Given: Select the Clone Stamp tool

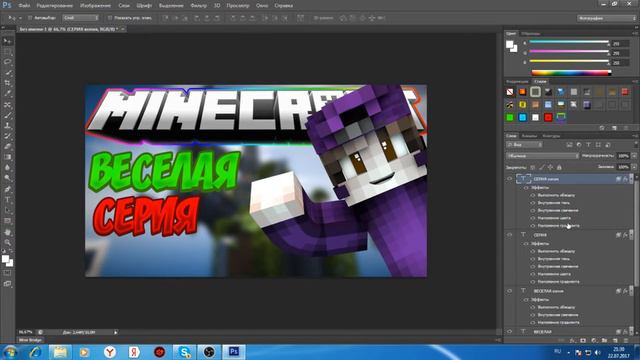Looking at the screenshot, I should pos(7,126).
